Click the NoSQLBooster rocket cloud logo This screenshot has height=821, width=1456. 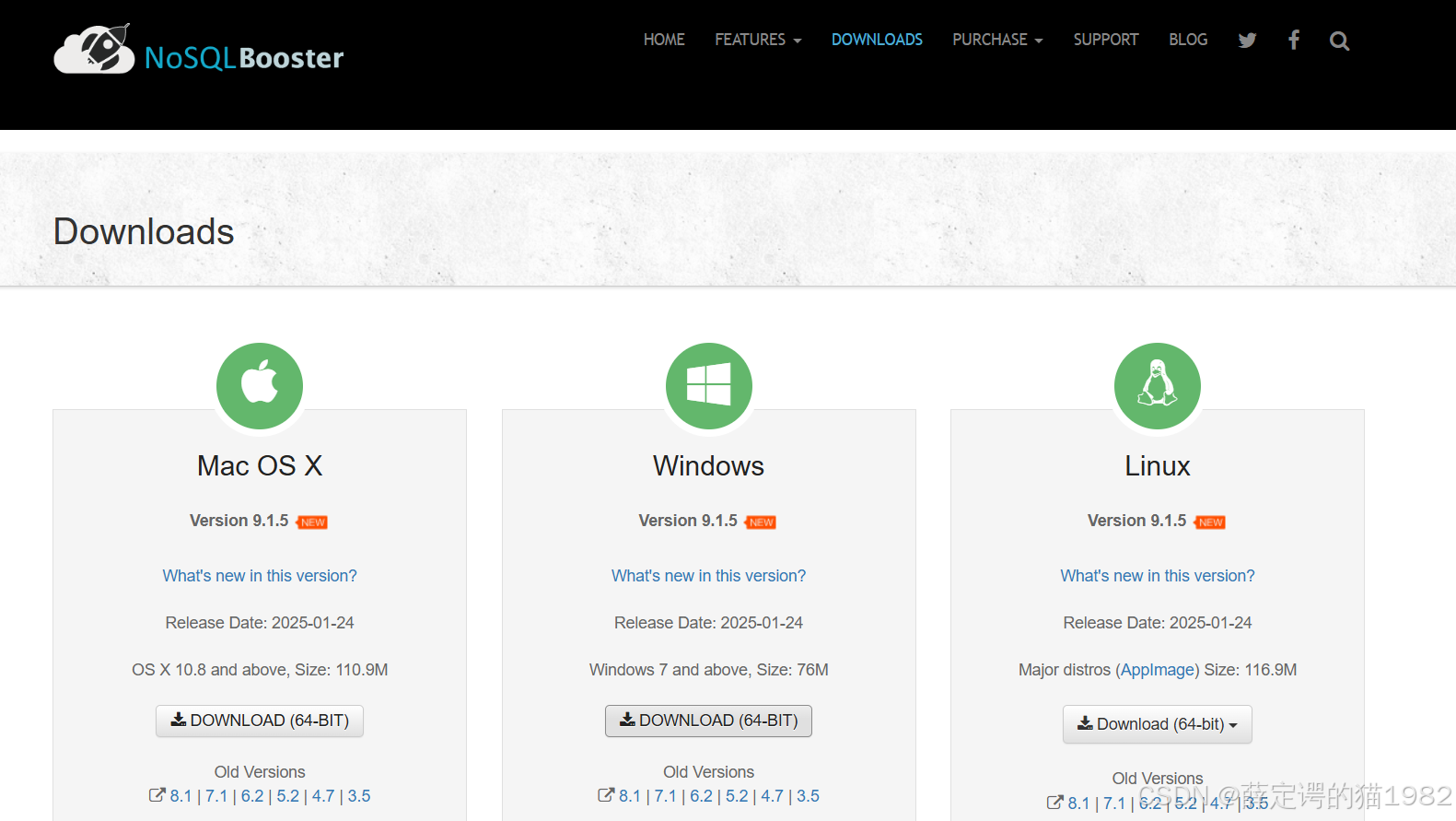(x=94, y=49)
